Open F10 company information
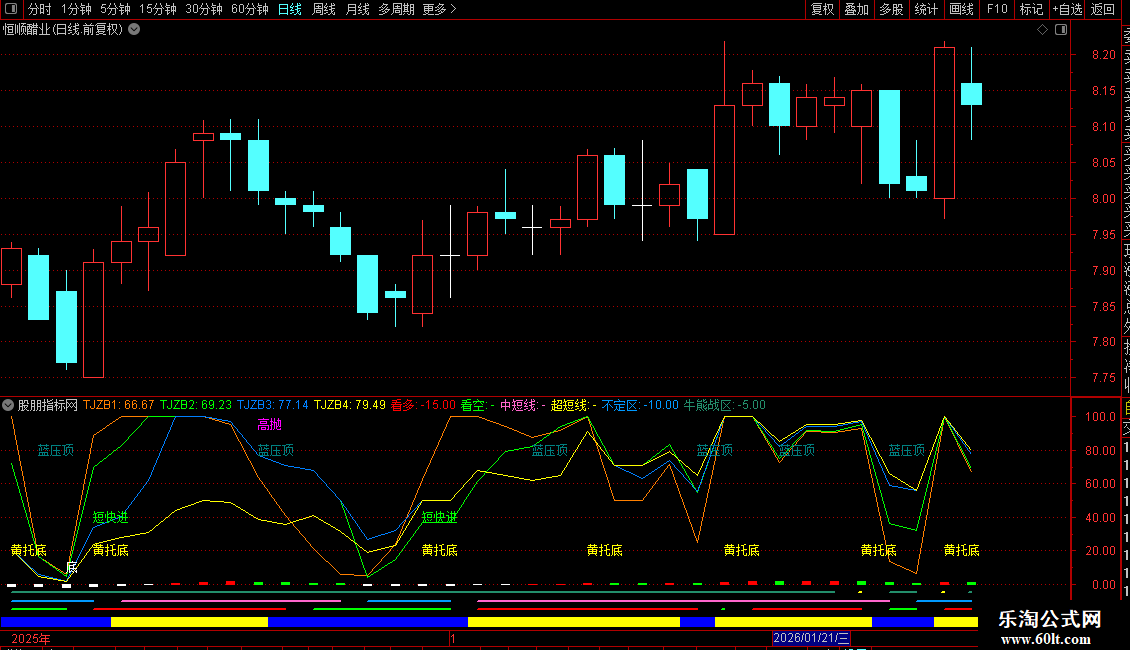Viewport: 1130px width, 650px height. coord(997,9)
